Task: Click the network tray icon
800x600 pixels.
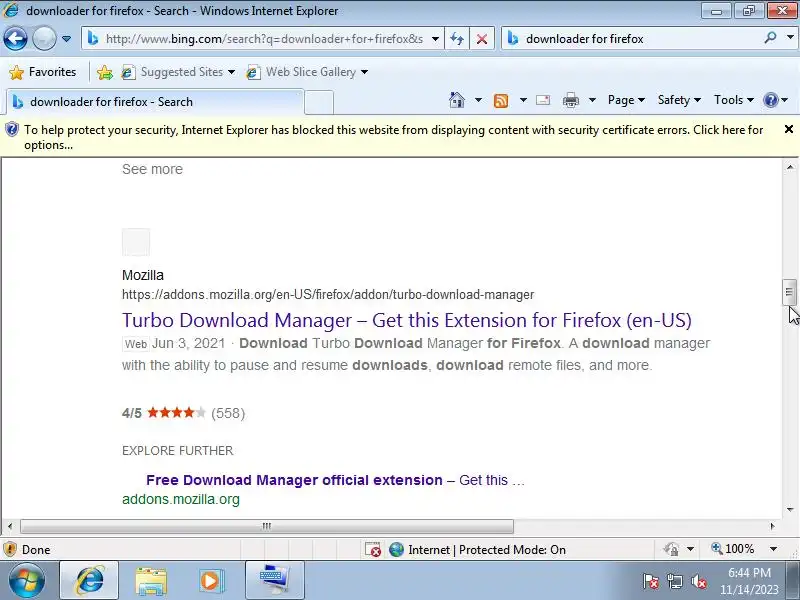Action: point(674,581)
